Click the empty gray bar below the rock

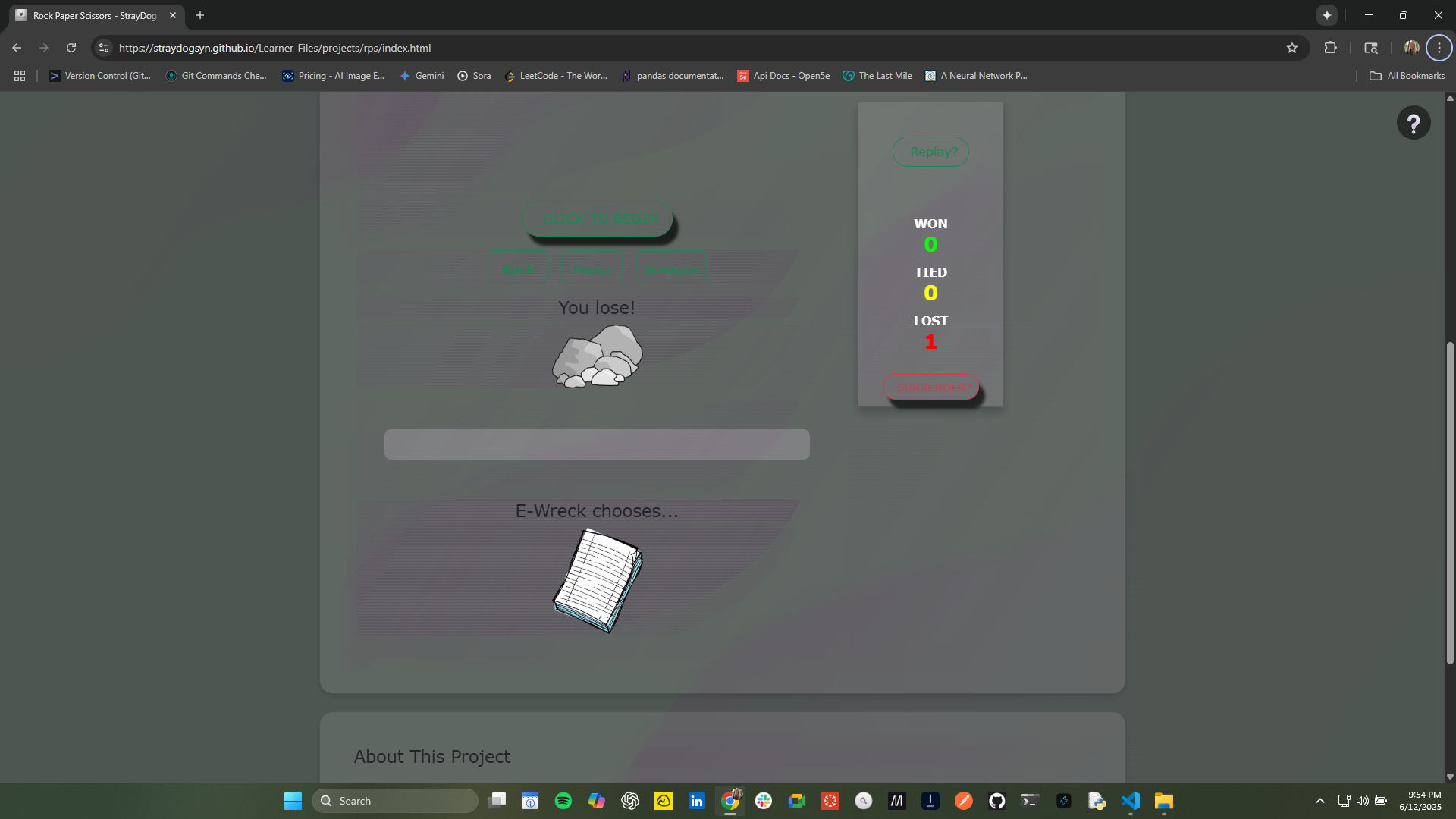point(597,444)
